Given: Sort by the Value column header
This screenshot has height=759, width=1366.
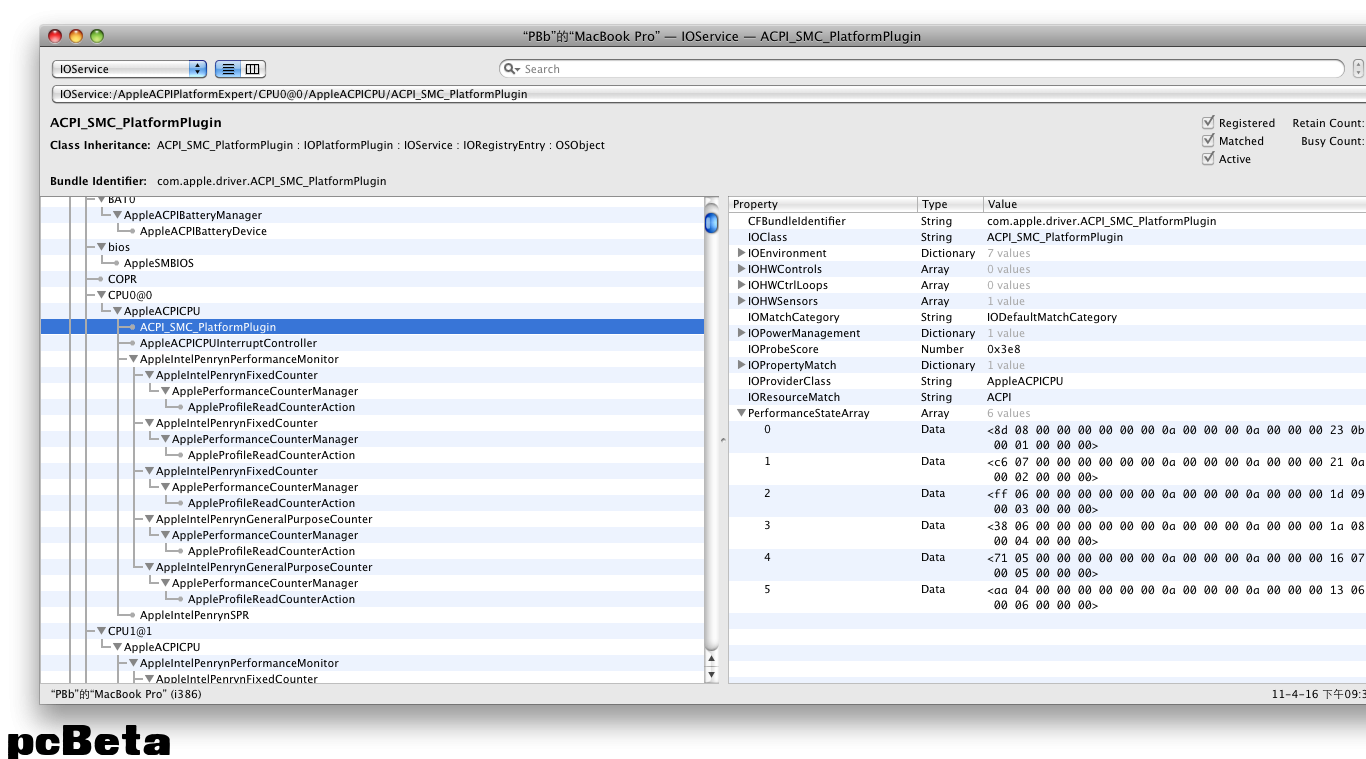Looking at the screenshot, I should click(1175, 204).
